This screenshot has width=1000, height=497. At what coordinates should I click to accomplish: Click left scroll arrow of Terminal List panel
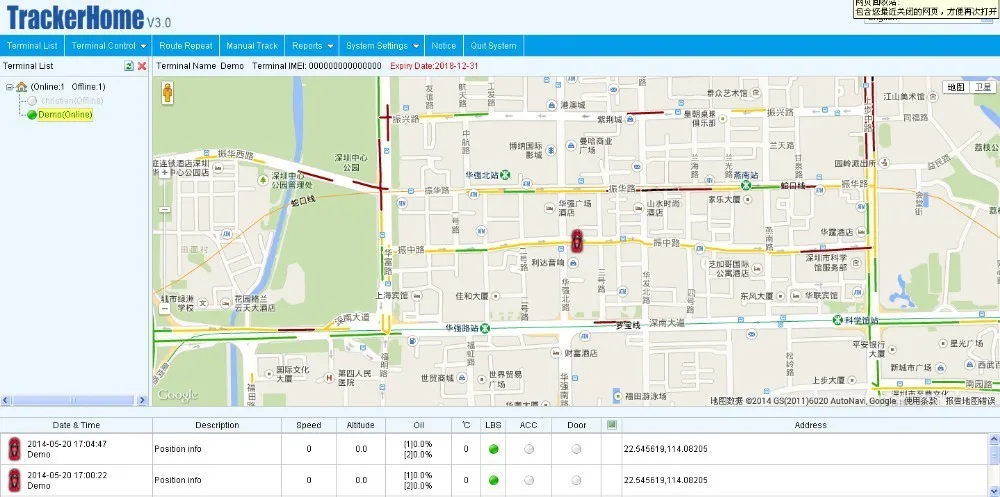coord(6,400)
